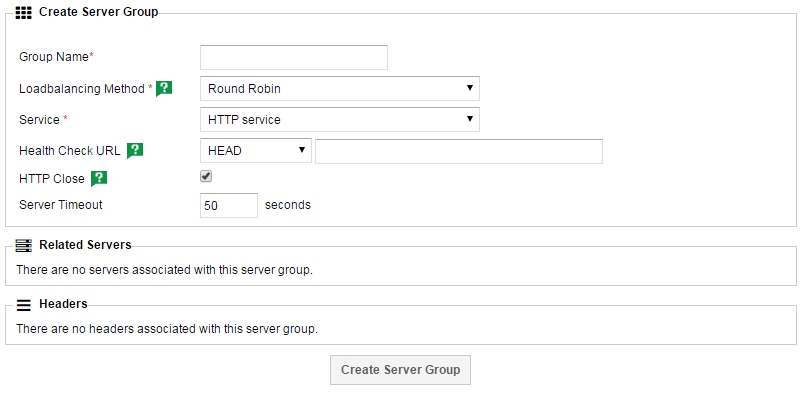This screenshot has width=806, height=394.
Task: Click the no servers associated message
Action: click(164, 270)
